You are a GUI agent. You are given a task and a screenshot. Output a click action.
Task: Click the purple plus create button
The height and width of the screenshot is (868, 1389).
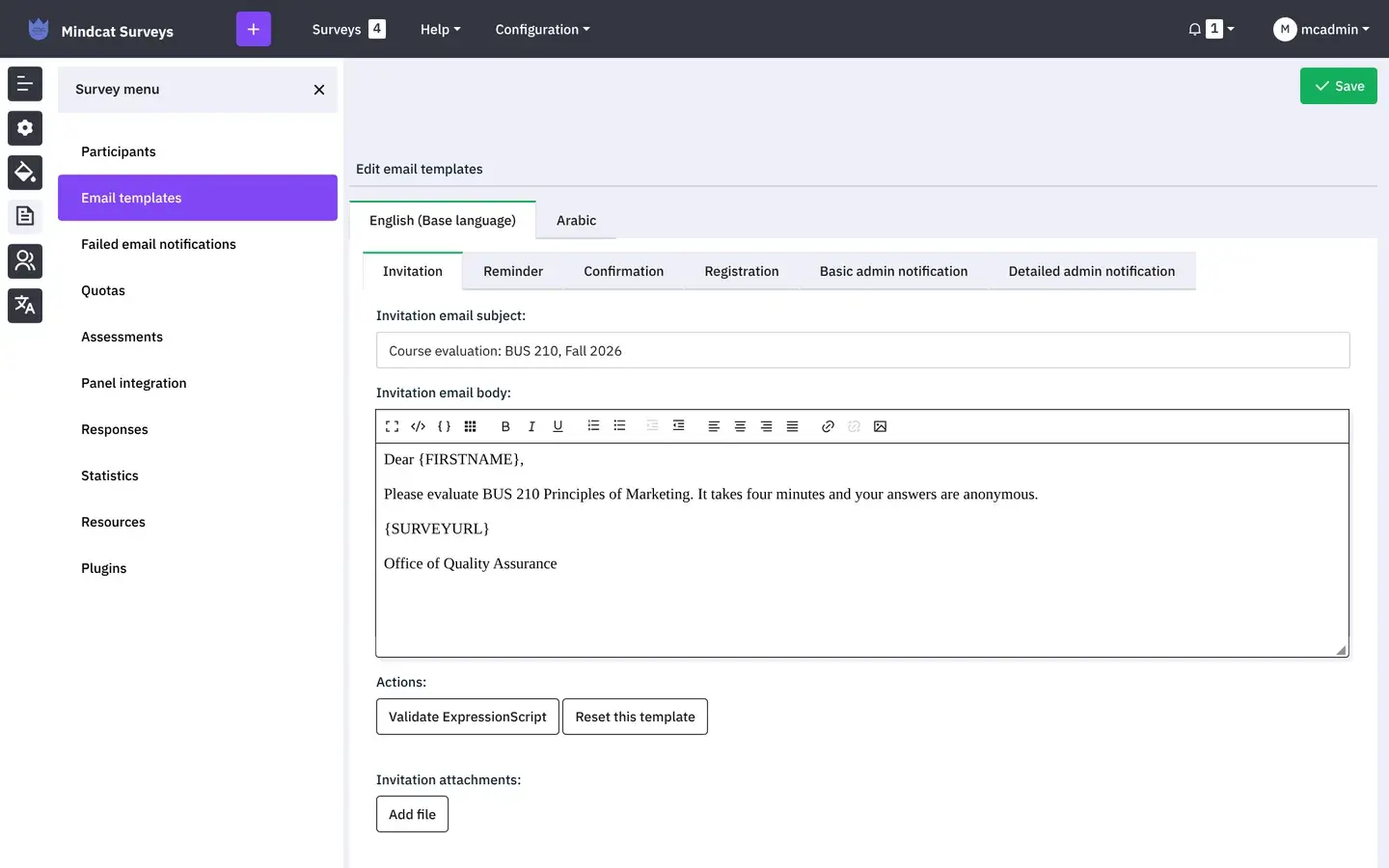tap(254, 29)
